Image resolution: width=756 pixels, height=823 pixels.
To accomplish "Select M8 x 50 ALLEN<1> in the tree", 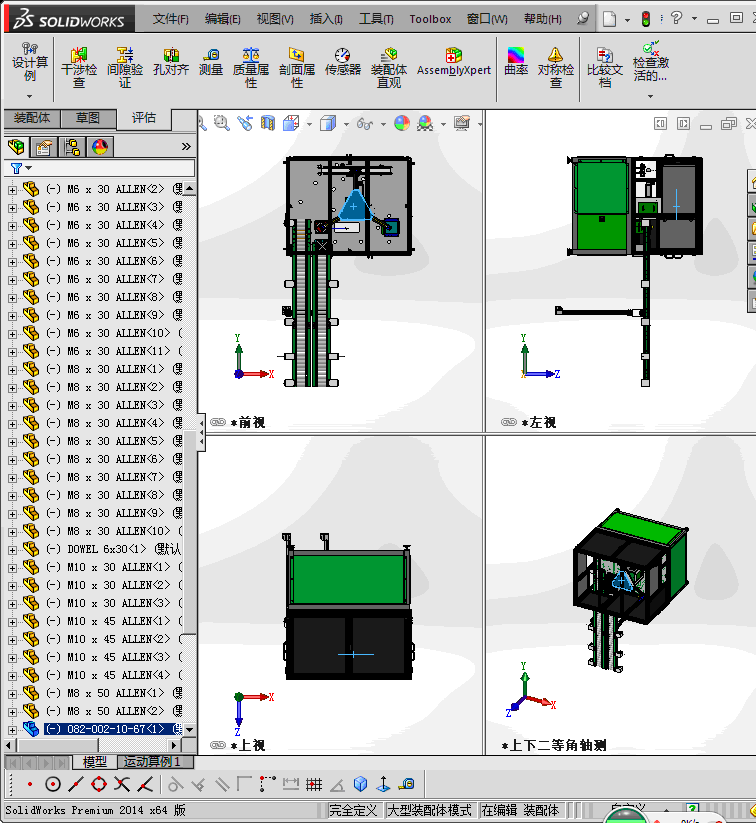I will click(x=116, y=693).
